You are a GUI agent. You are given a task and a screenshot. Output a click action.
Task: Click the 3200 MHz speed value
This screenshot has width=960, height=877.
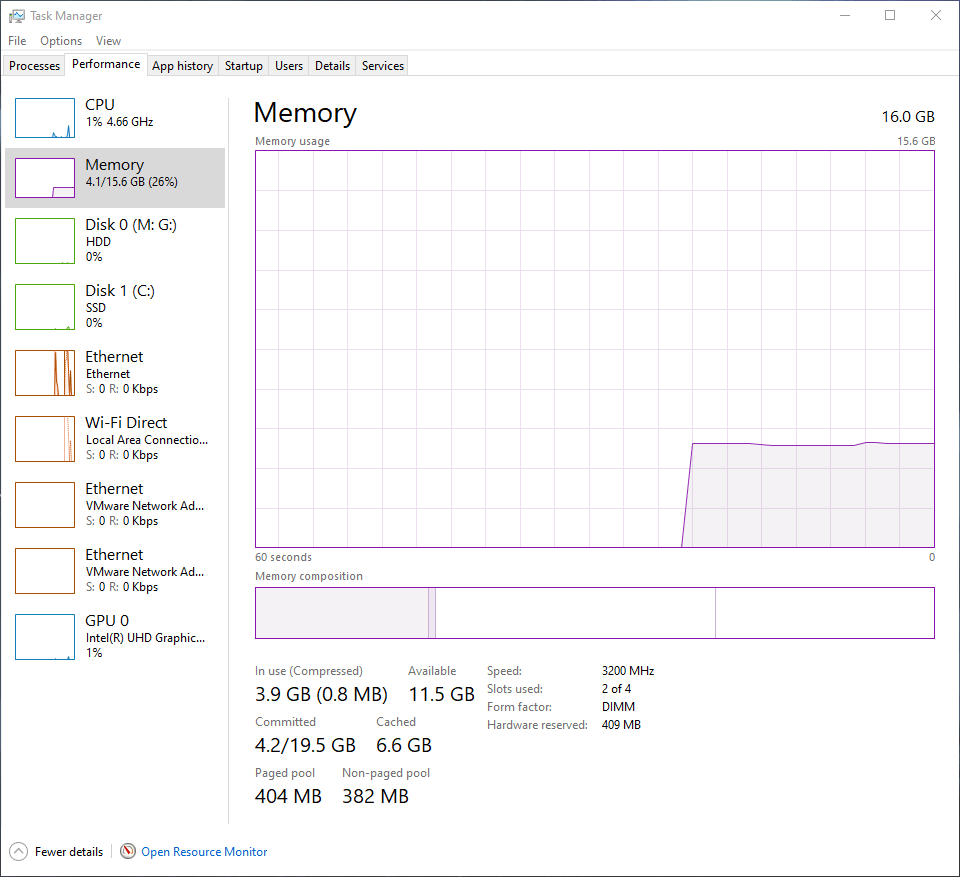(628, 671)
